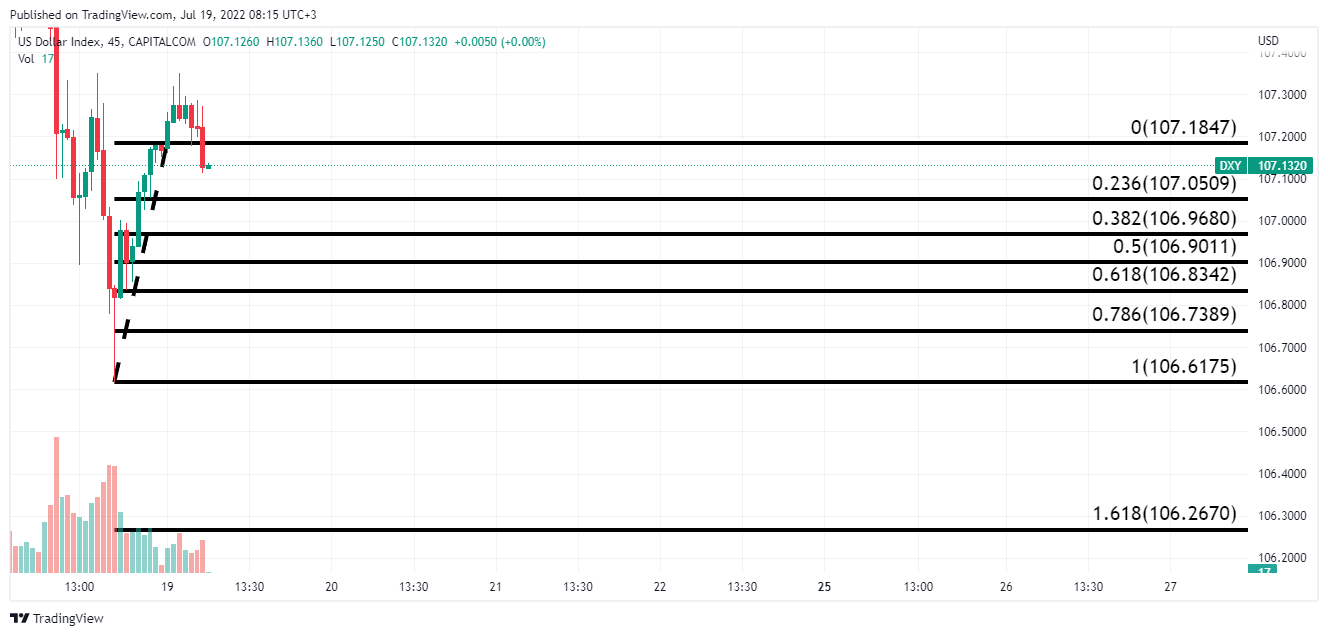Click the TradingView logo at bottom left
1328x636 pixels.
click(x=57, y=618)
